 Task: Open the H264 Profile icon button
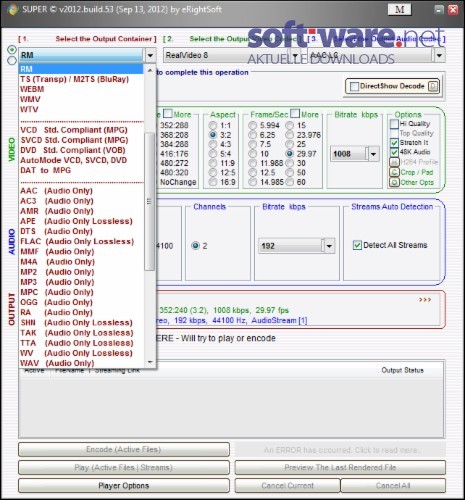click(x=394, y=162)
